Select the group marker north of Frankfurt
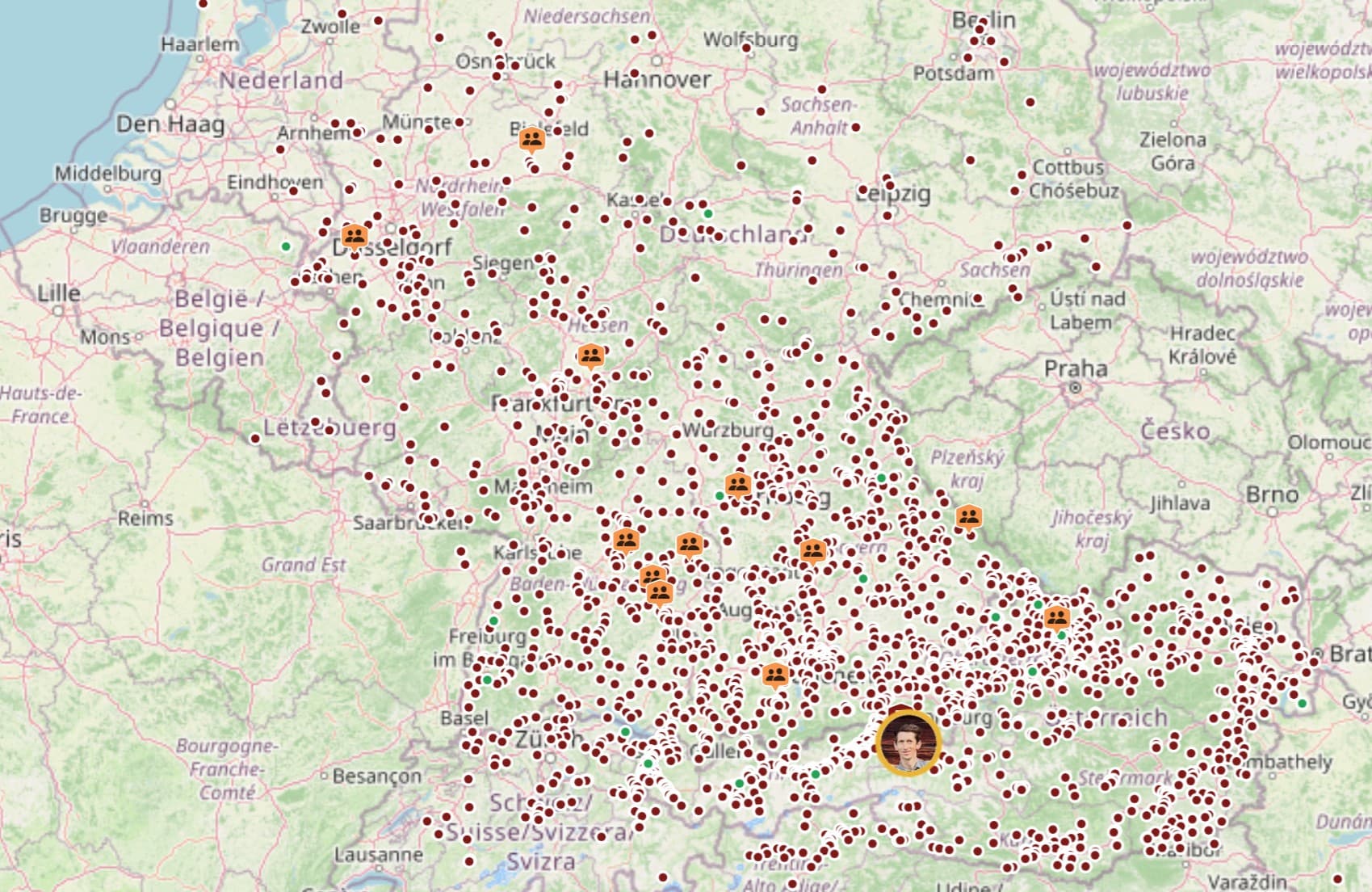 (591, 355)
